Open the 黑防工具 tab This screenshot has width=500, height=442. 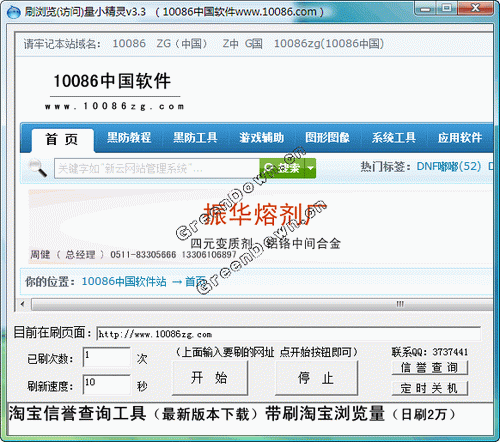click(195, 137)
